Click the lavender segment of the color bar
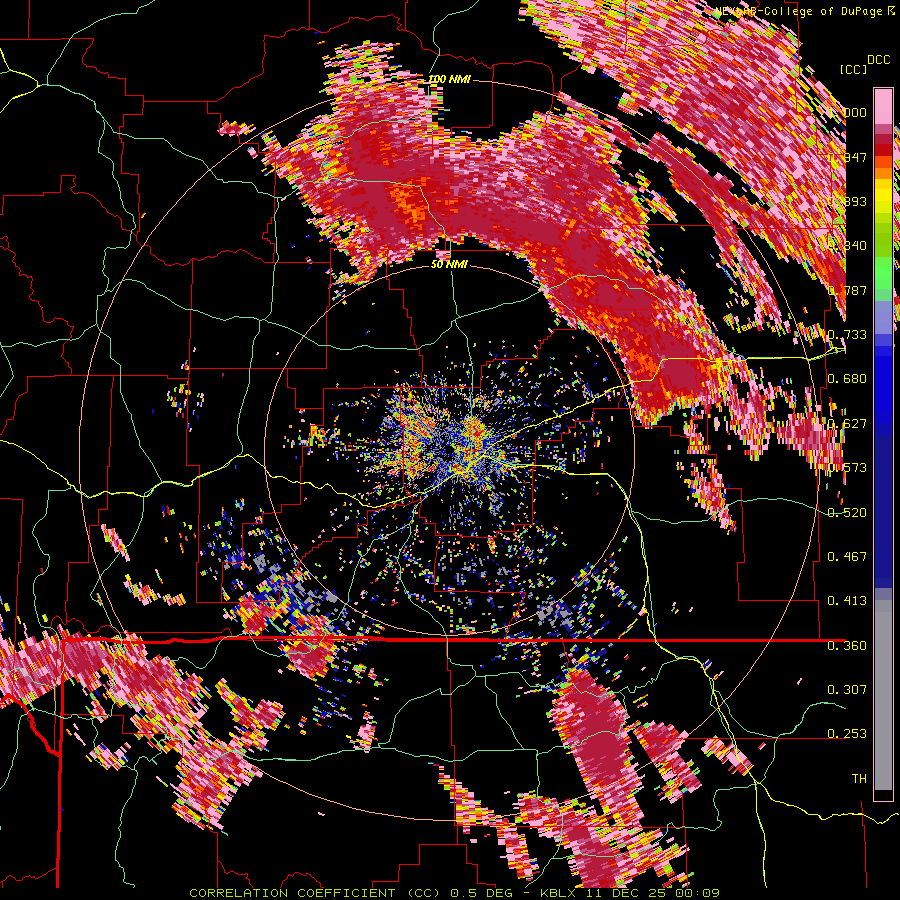The height and width of the screenshot is (900, 900). pyautogui.click(x=883, y=317)
